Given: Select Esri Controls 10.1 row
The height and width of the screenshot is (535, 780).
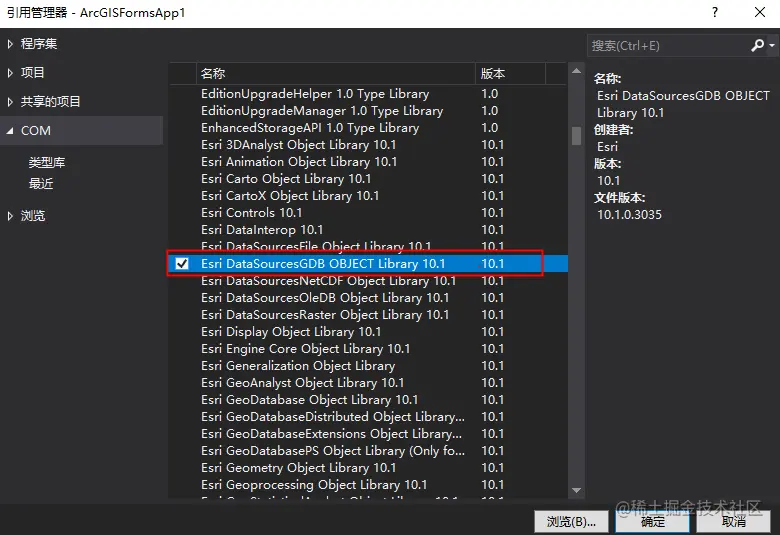Looking at the screenshot, I should [368, 213].
